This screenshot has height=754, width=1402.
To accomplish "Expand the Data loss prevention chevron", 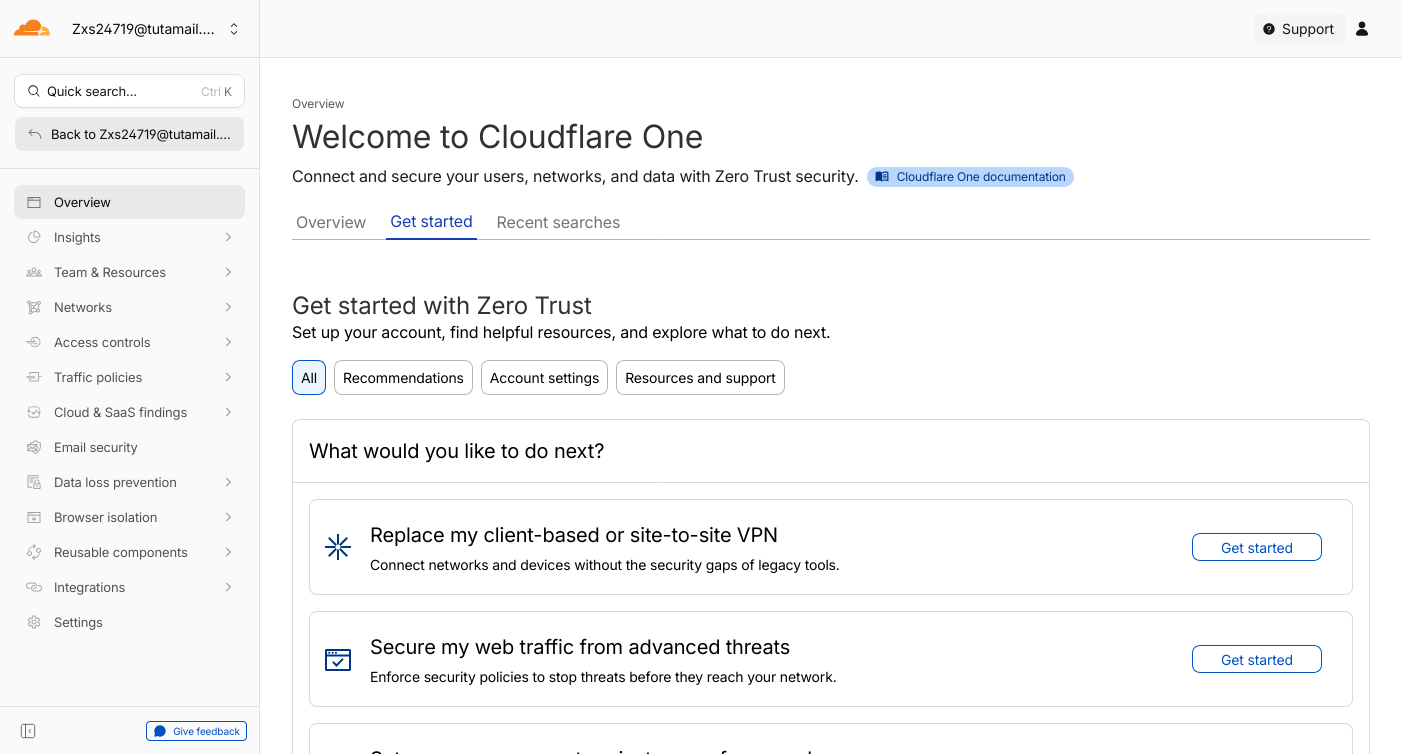I will [x=228, y=482].
